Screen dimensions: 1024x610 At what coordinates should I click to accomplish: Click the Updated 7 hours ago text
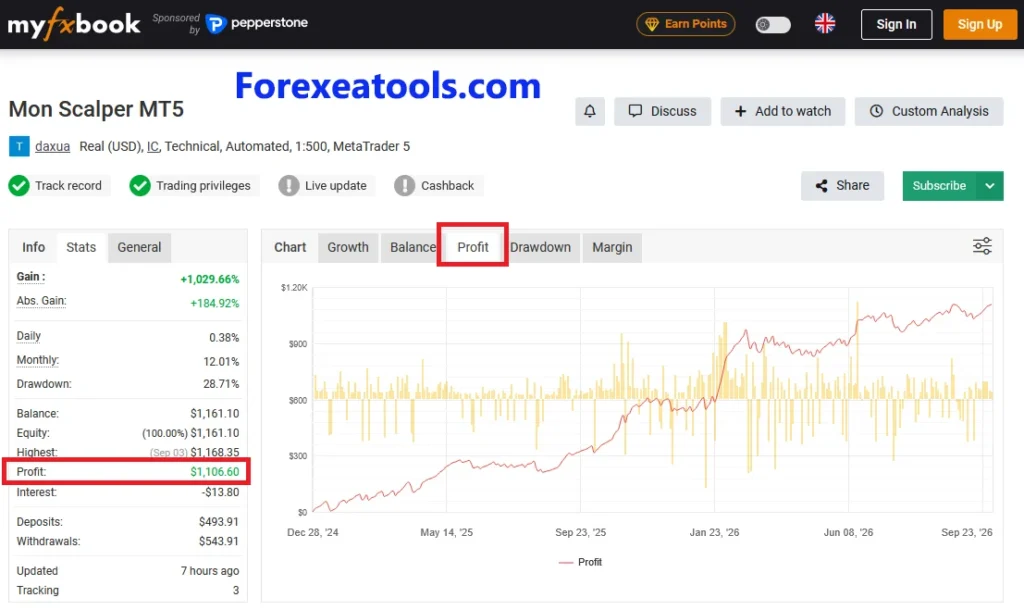point(210,571)
